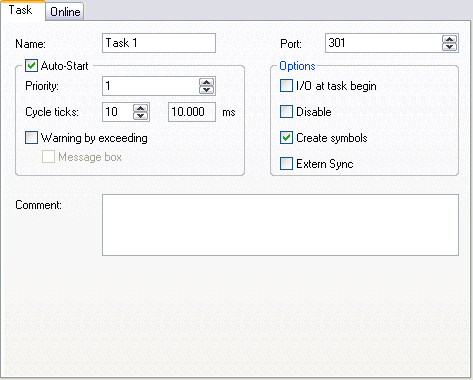Image resolution: width=473 pixels, height=380 pixels.
Task: Click the Priority: label
Action: pos(42,86)
